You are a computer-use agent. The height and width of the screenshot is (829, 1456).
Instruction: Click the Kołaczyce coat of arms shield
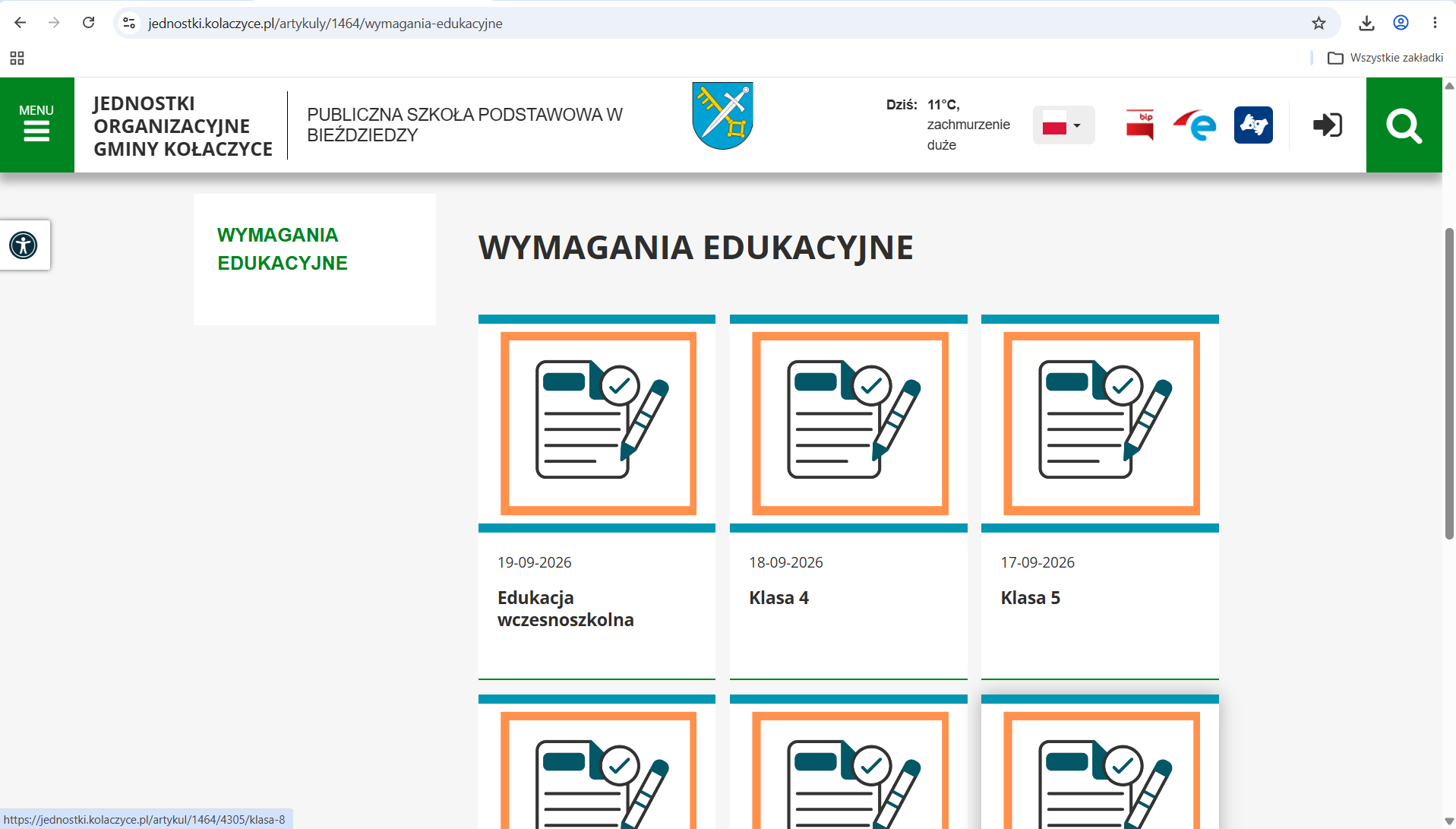(x=722, y=116)
